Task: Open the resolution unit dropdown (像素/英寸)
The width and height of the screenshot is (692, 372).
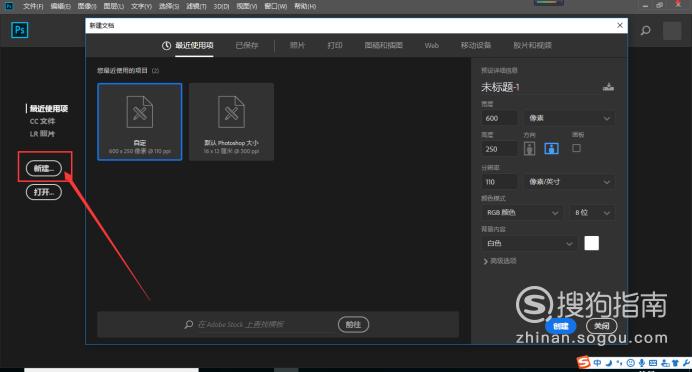Action: click(569, 182)
